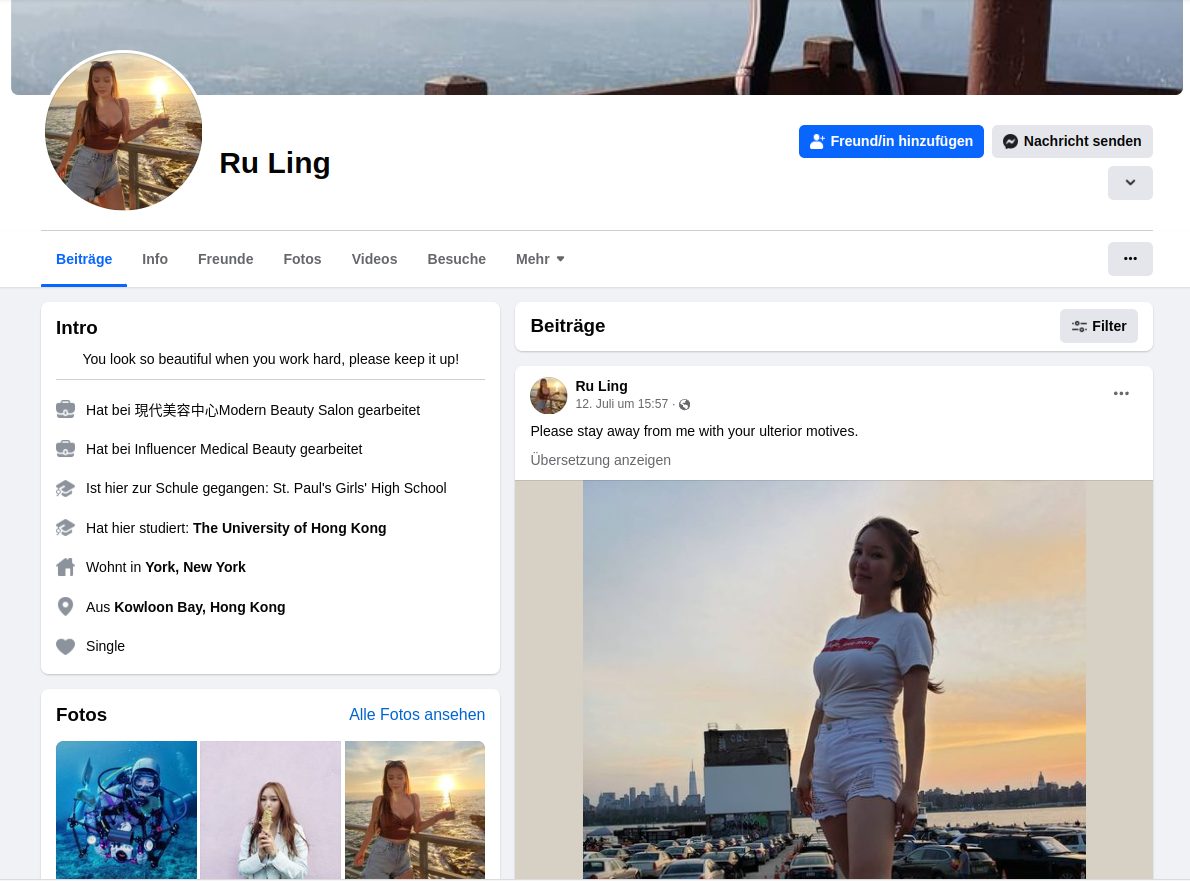Click the briefcase icon beside Modern Beauty Salon
This screenshot has width=1190, height=881.
tap(65, 410)
